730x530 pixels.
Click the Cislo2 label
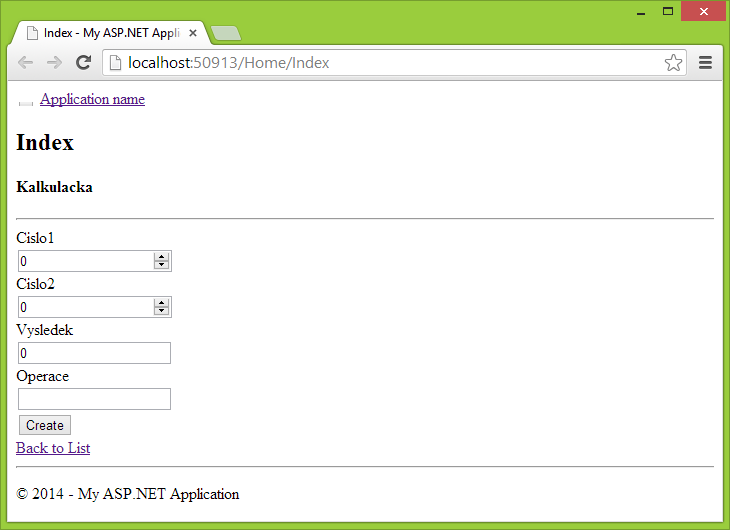tap(35, 284)
